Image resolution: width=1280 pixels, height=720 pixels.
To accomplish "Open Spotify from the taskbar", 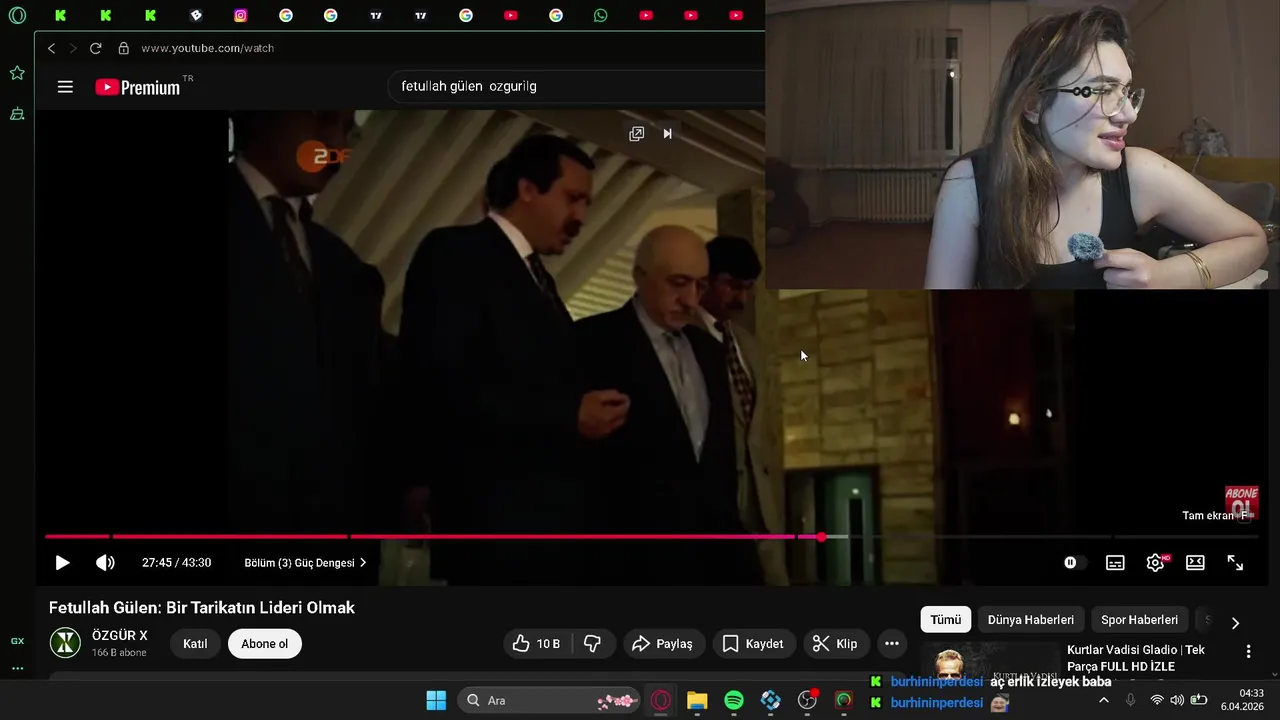I will (x=734, y=700).
